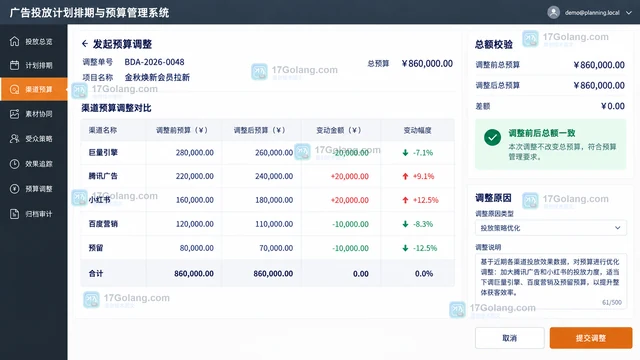Click 70,000.00 in 预留 row
The height and width of the screenshot is (360, 640).
[x=276, y=248]
